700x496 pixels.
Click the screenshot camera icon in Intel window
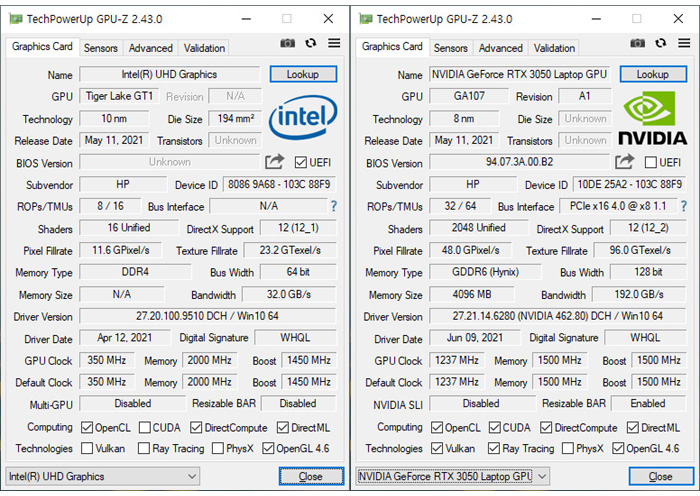pos(288,43)
